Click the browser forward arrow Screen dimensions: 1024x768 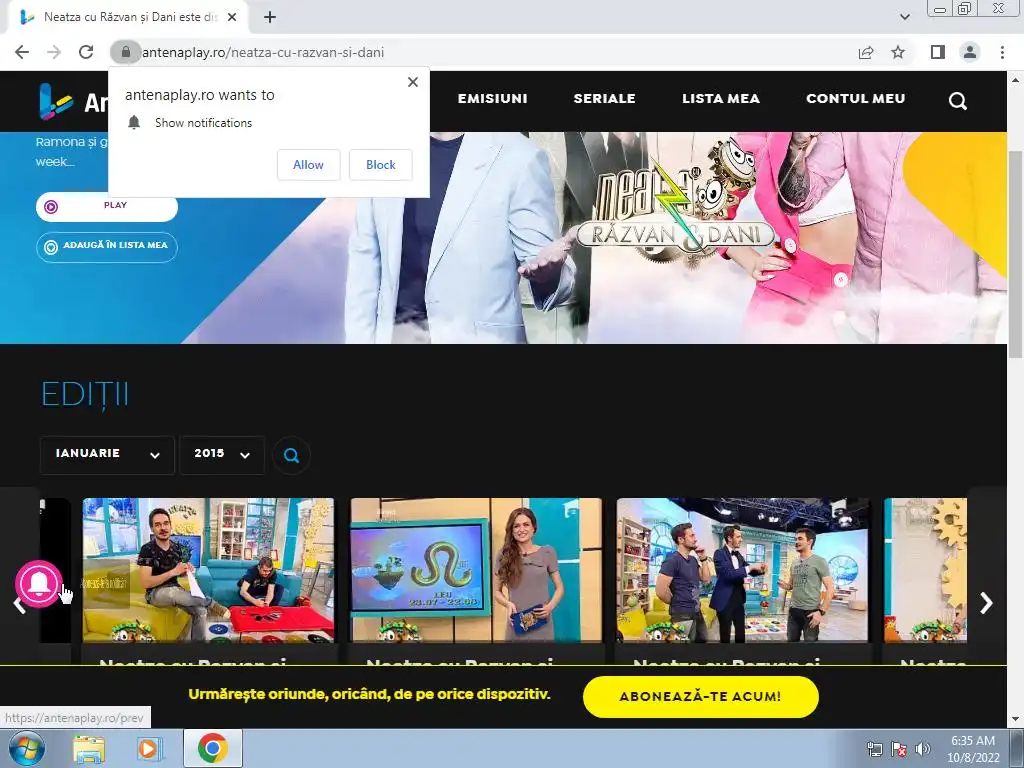pos(54,52)
